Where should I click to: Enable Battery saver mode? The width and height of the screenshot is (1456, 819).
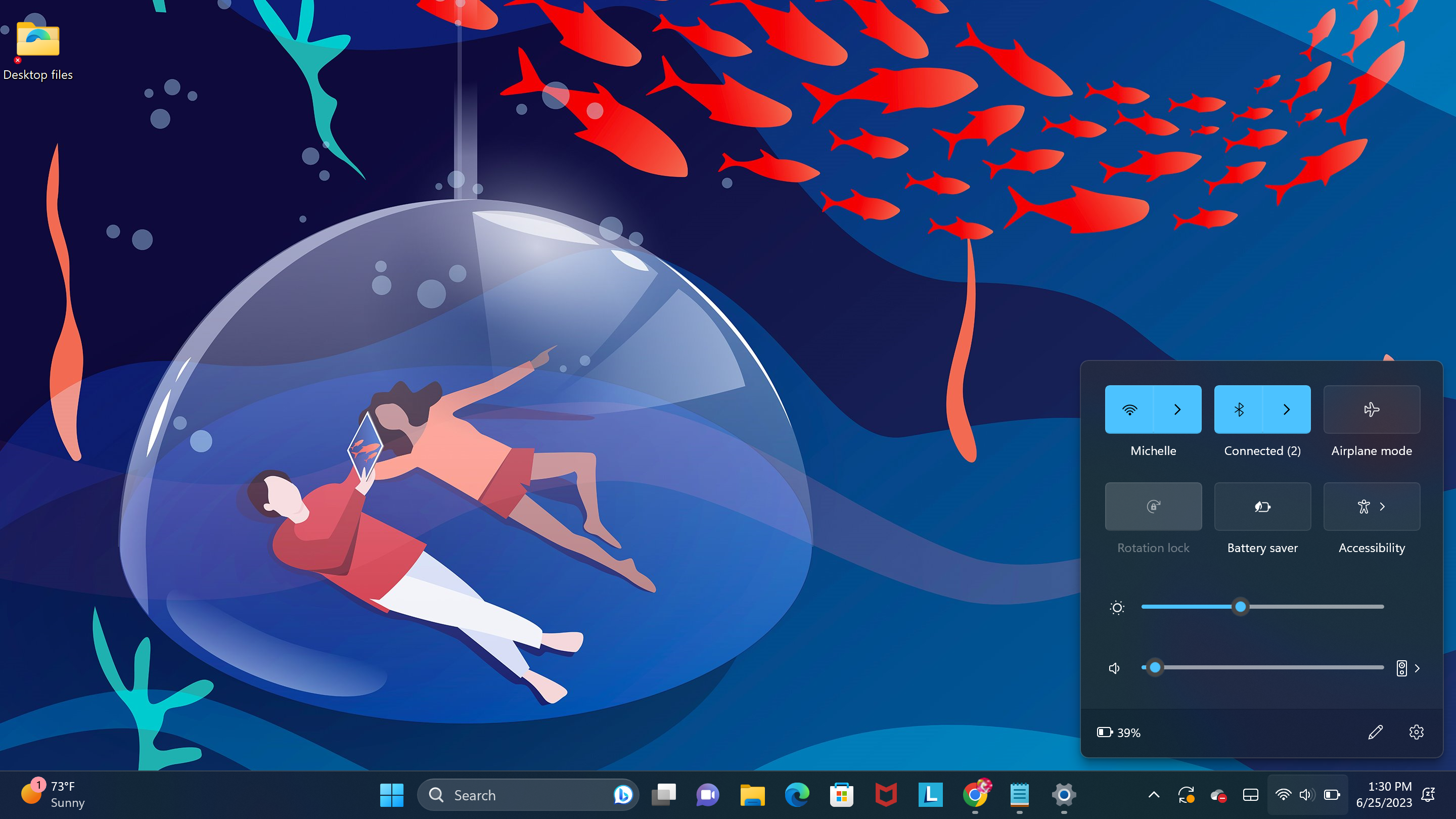tap(1263, 506)
